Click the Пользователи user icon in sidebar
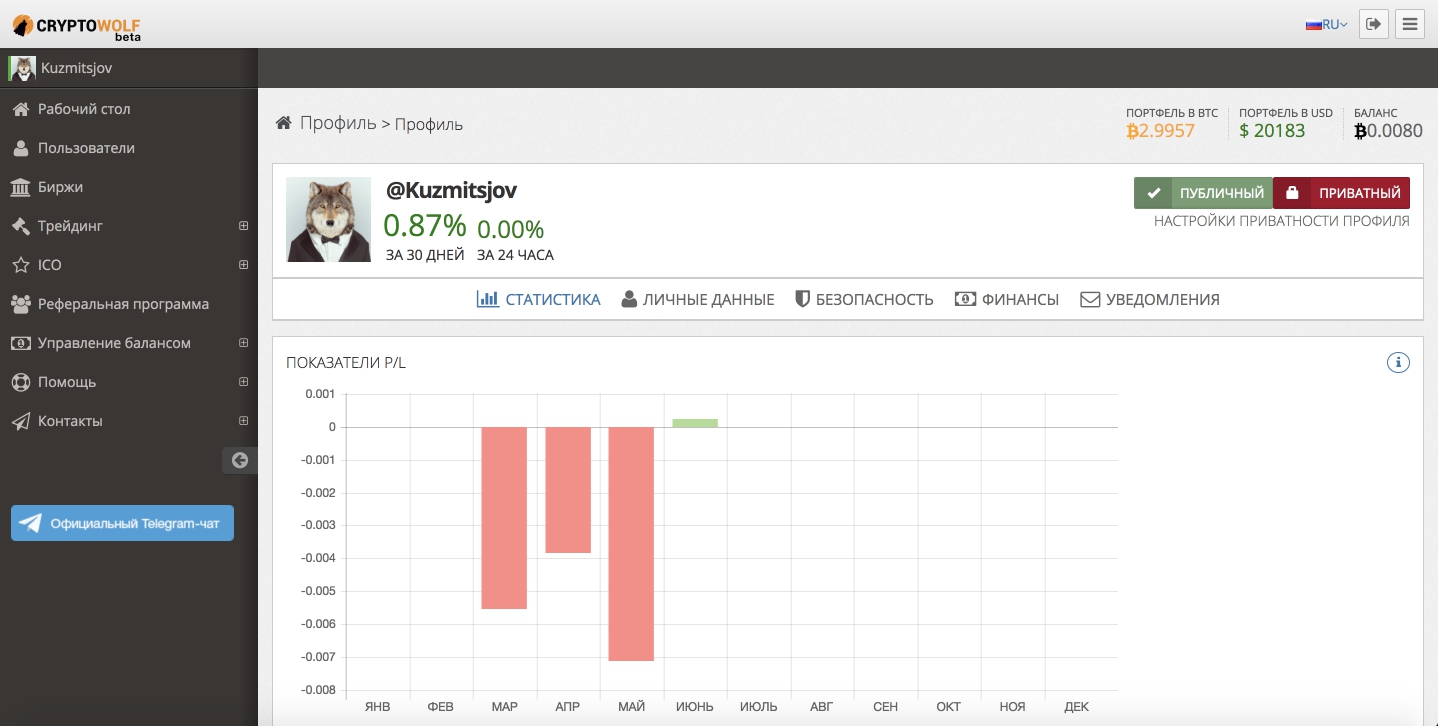This screenshot has width=1438, height=726. coord(20,148)
